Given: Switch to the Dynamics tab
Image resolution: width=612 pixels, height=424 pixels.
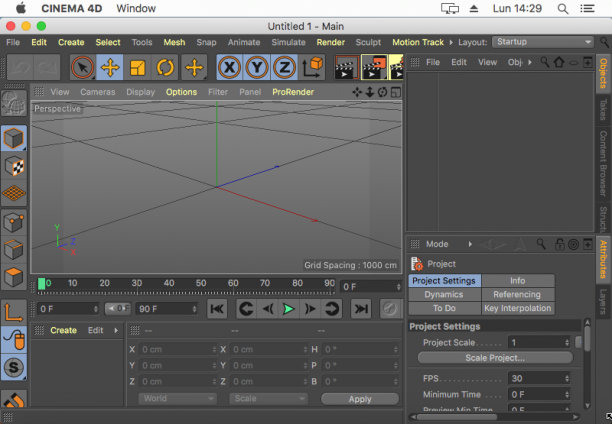Looking at the screenshot, I should tap(444, 294).
